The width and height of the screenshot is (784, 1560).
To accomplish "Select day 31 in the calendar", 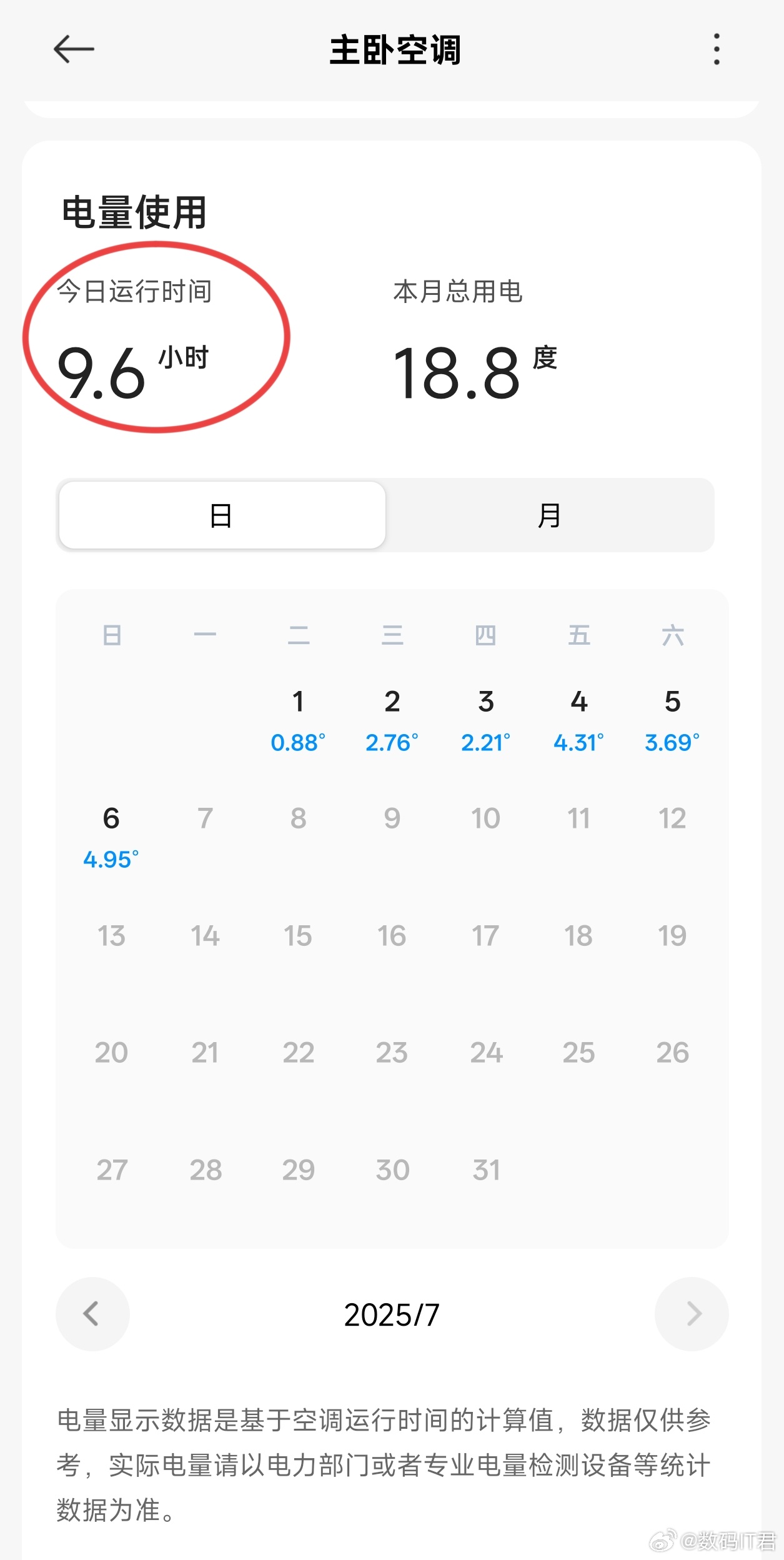I will [486, 1170].
